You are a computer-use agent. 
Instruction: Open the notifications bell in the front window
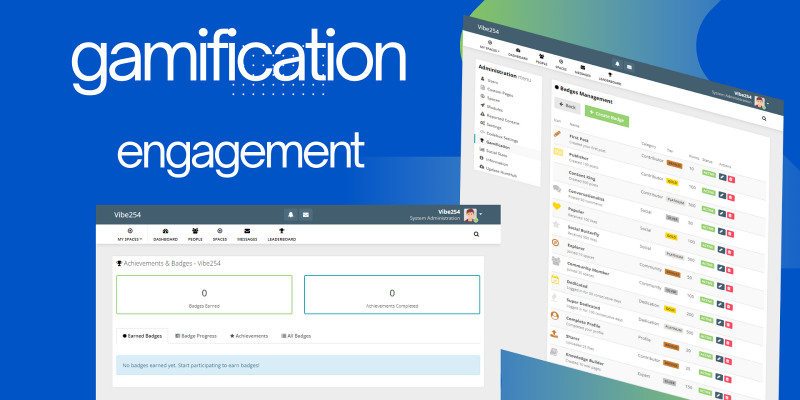point(291,214)
